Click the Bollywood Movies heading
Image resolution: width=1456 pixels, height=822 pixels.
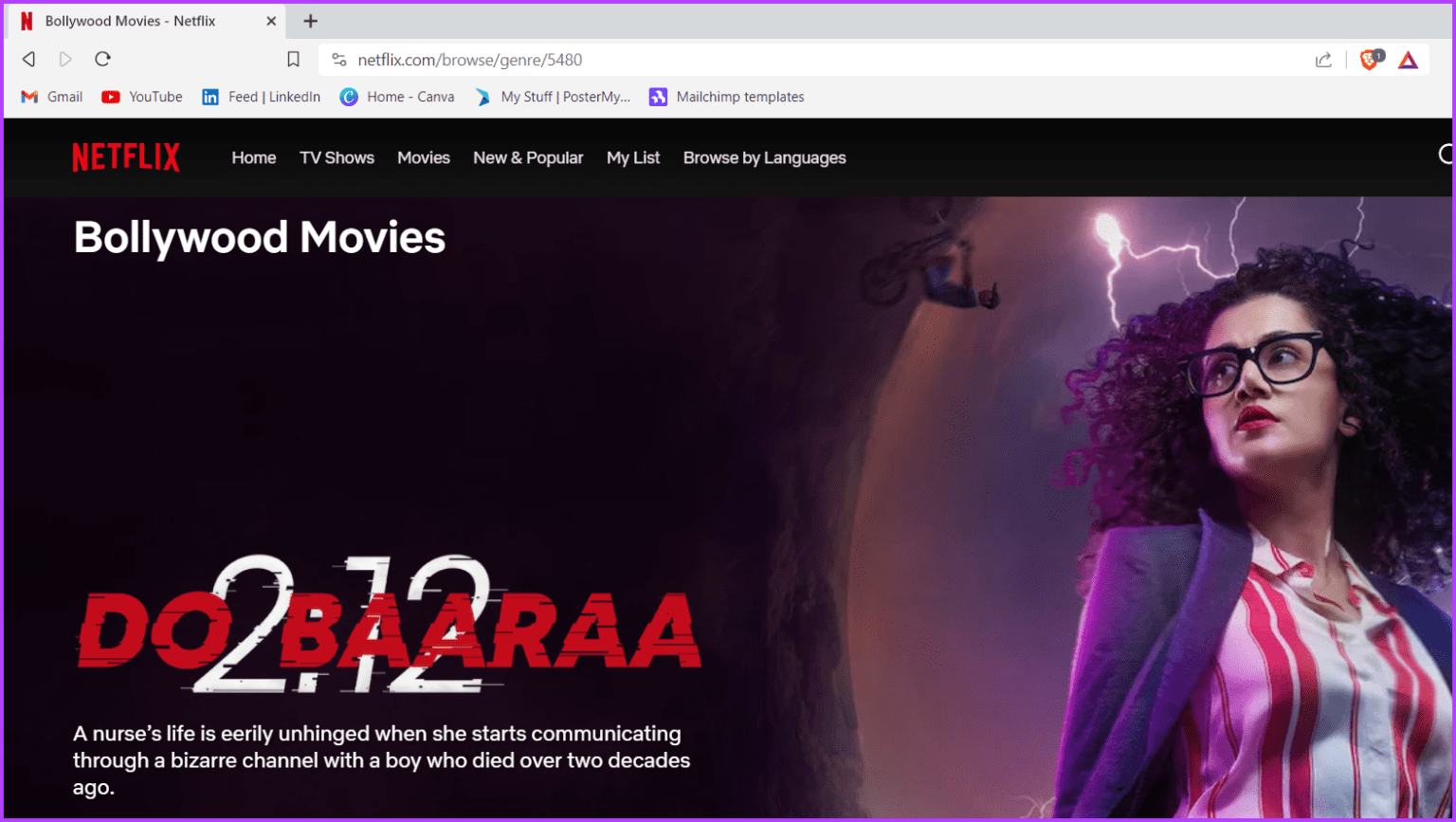click(260, 237)
